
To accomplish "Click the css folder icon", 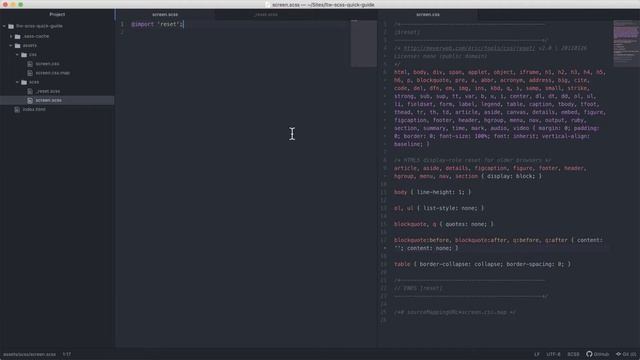I will 24,55.
